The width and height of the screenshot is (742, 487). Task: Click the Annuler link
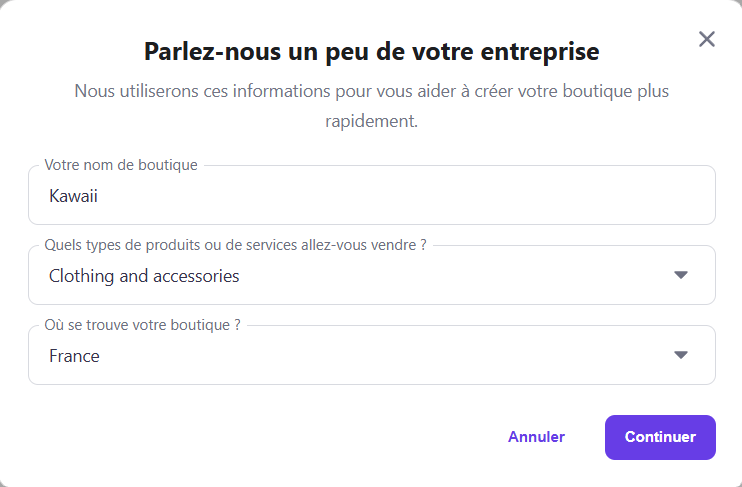tap(536, 437)
